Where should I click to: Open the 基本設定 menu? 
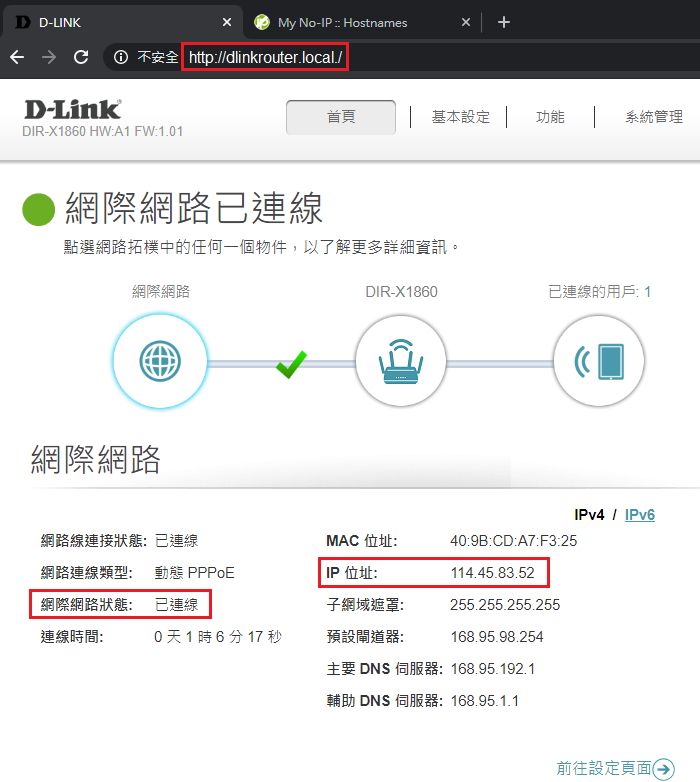coord(461,117)
